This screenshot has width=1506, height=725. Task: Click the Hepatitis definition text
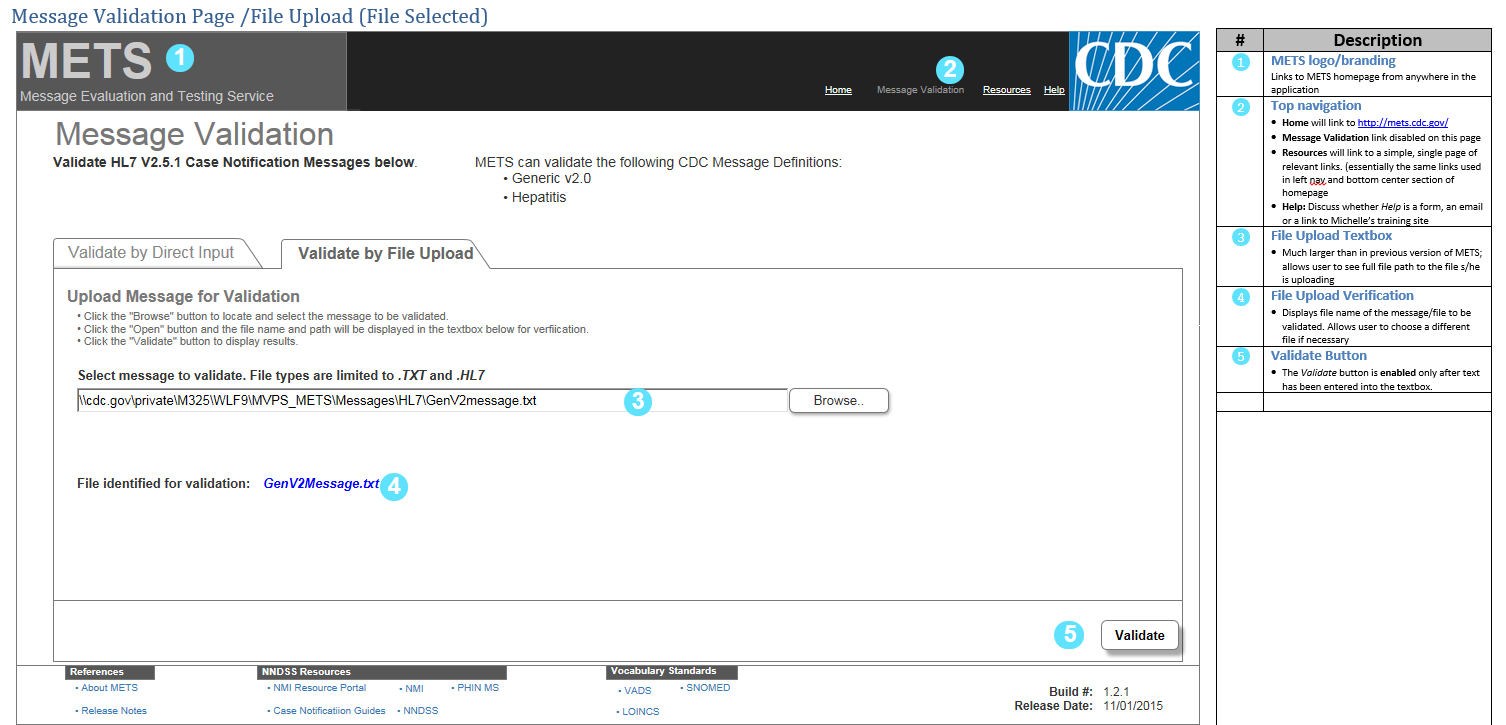click(539, 198)
